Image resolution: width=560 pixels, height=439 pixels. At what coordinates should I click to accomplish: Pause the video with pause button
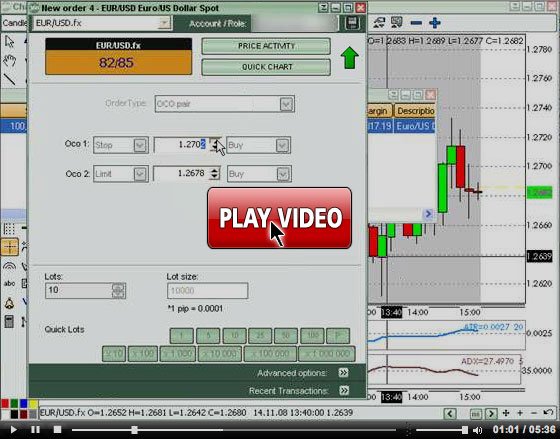(35, 430)
